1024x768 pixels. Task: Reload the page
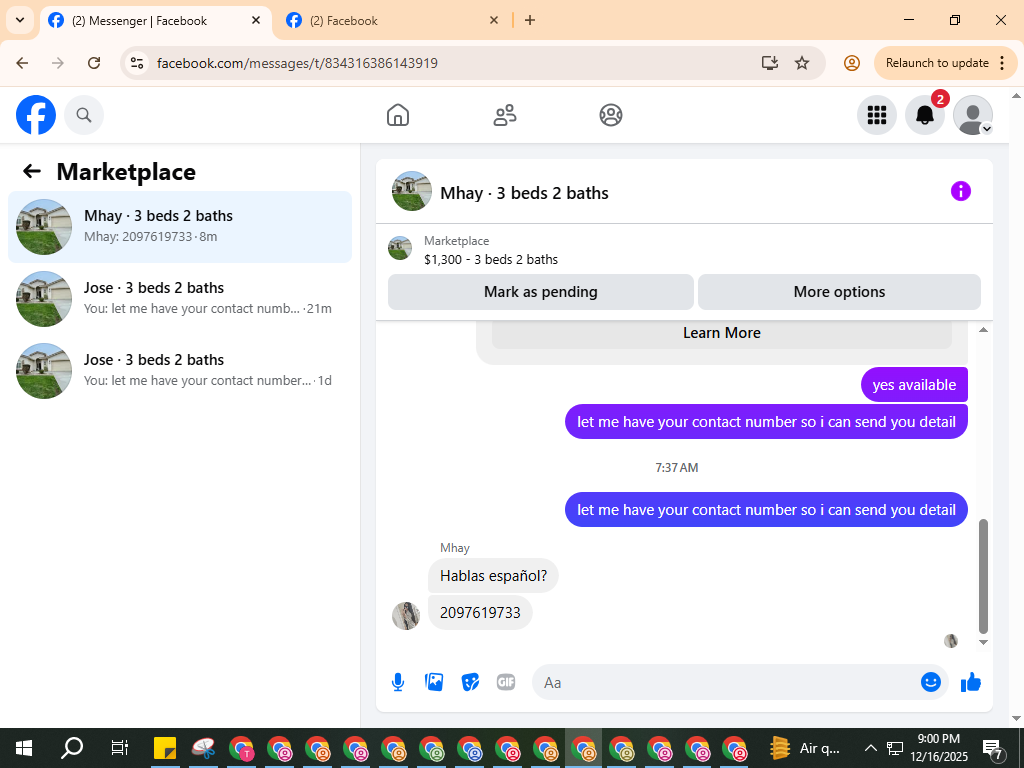tap(94, 63)
